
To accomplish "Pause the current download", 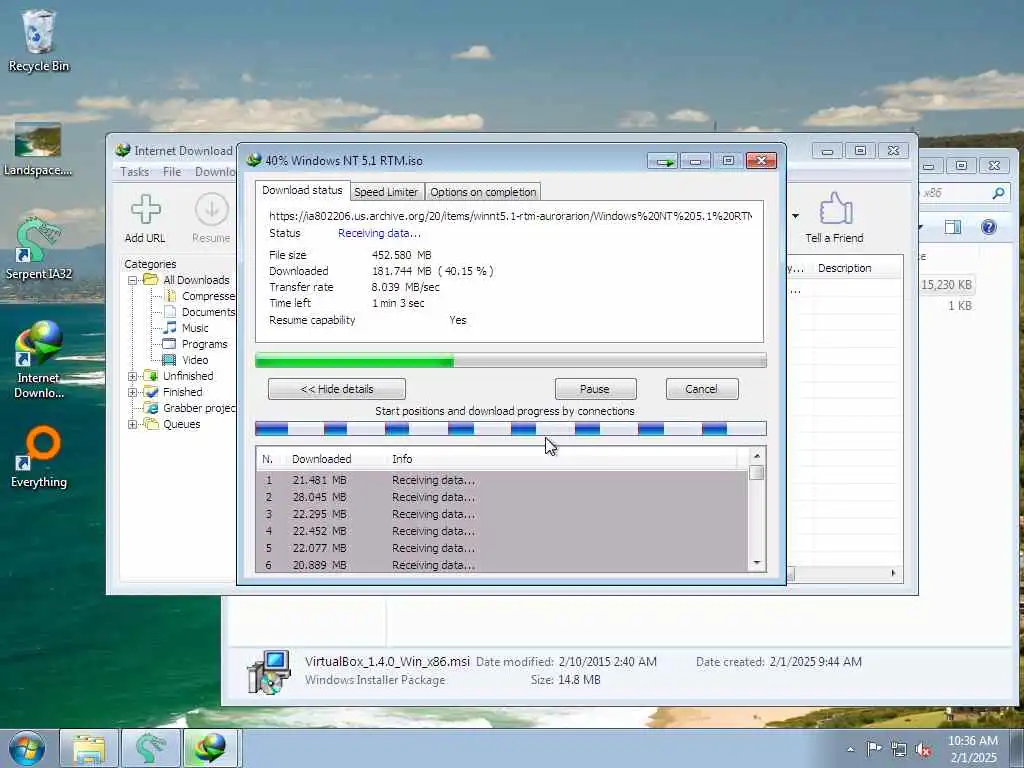I will 595,389.
